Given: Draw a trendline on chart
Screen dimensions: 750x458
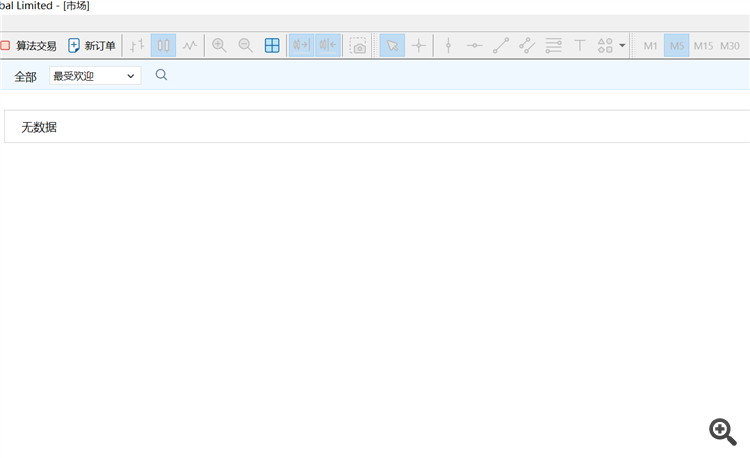Looking at the screenshot, I should [501, 46].
